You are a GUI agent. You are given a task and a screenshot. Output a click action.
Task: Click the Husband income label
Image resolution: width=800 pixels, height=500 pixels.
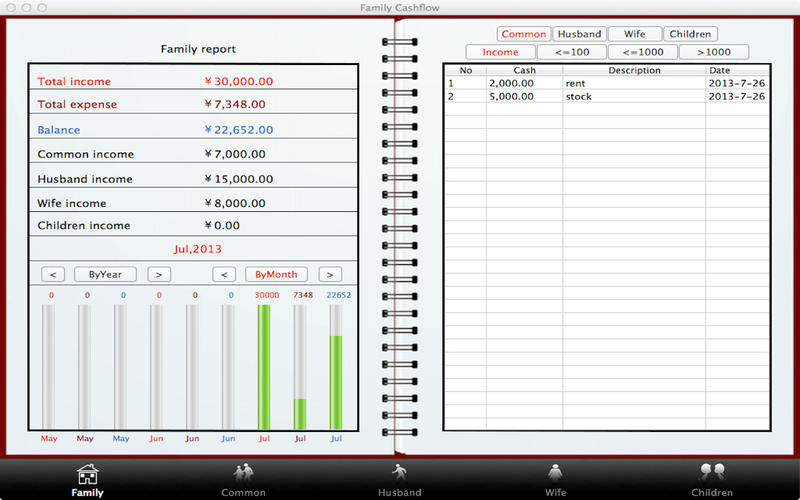[85, 179]
